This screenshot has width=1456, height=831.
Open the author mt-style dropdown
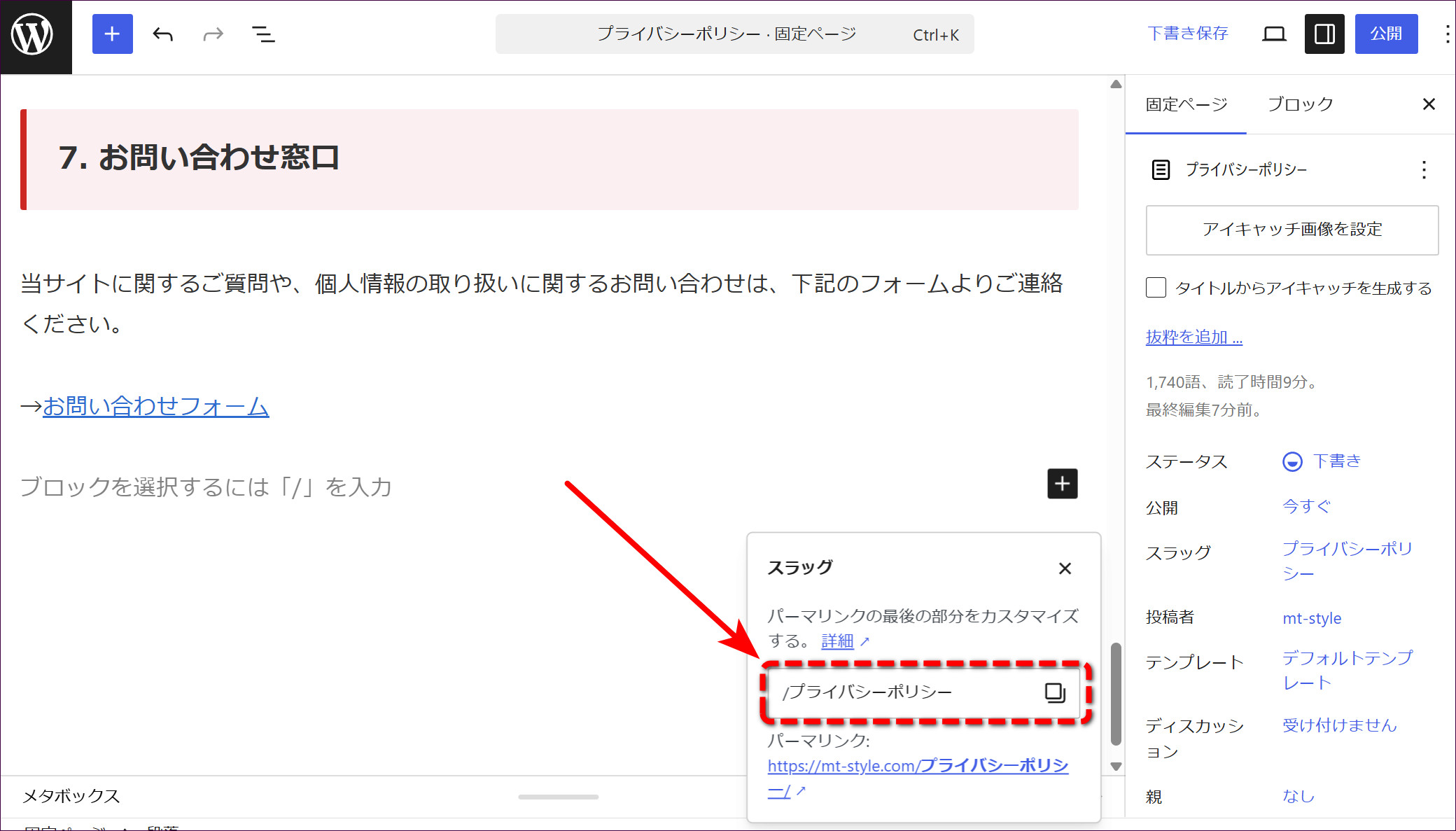click(1312, 618)
